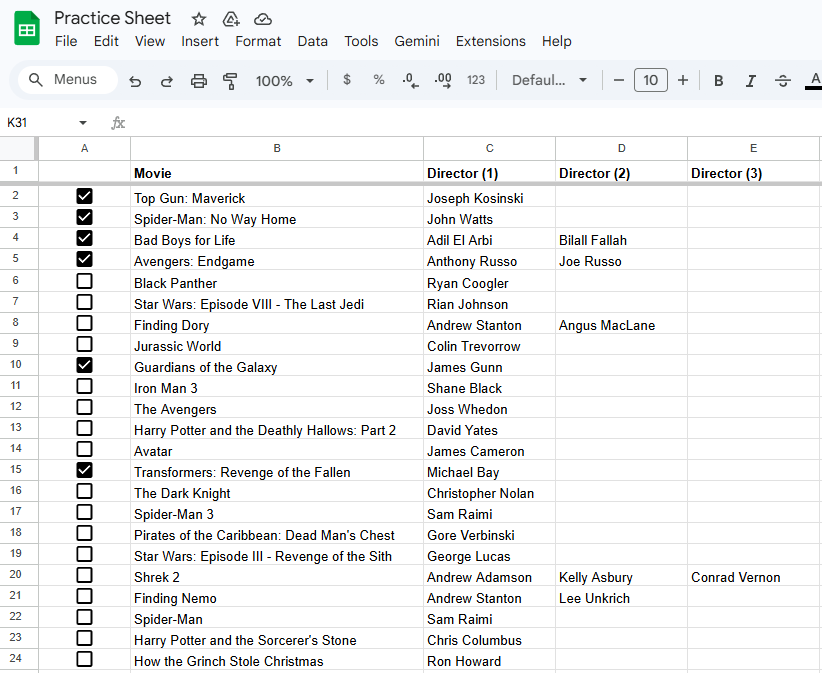This screenshot has width=822, height=673.
Task: Activate the Paint format tool
Action: [230, 81]
